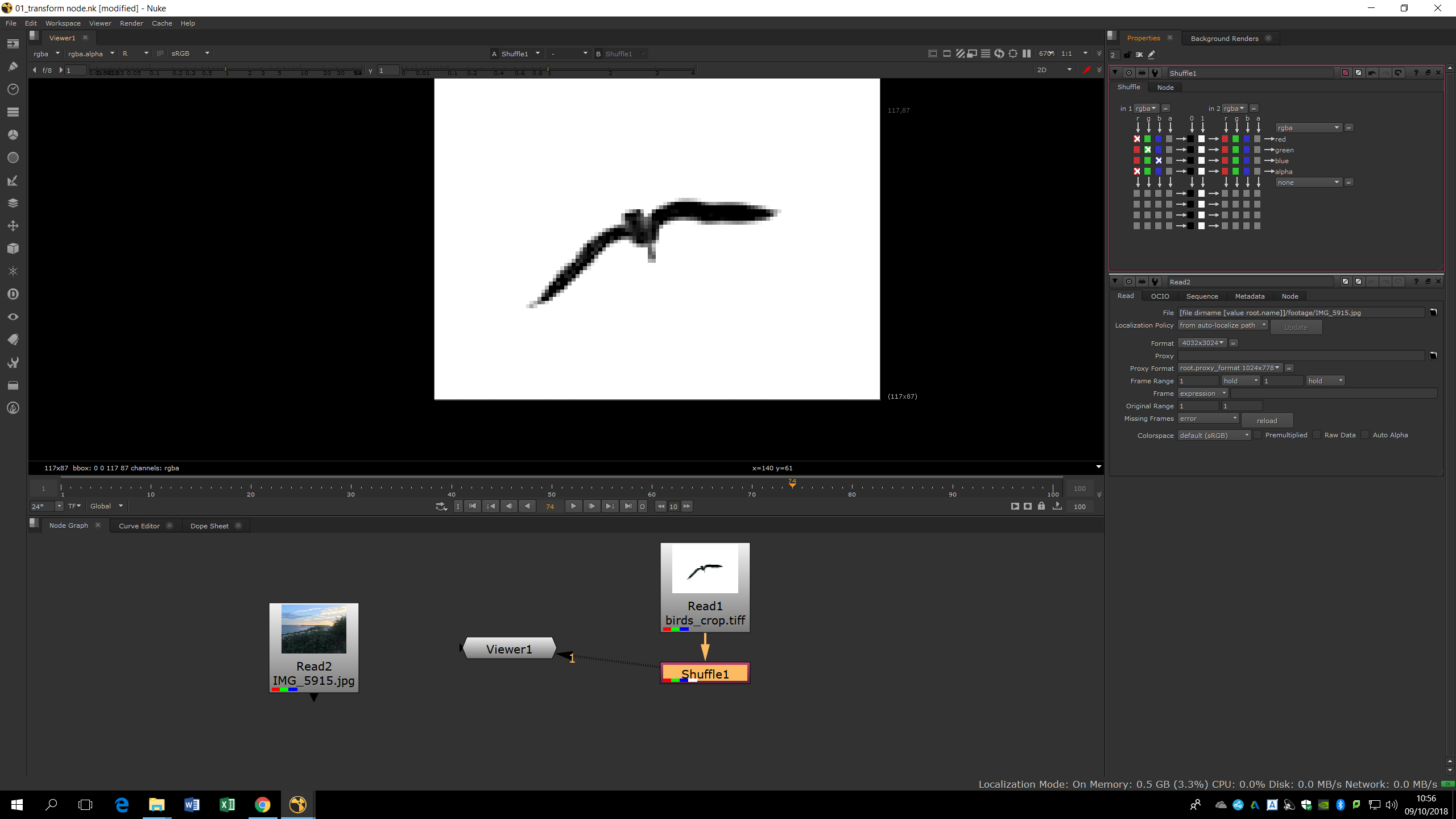
Task: Enable the Raw Data checkbox
Action: coord(1317,435)
